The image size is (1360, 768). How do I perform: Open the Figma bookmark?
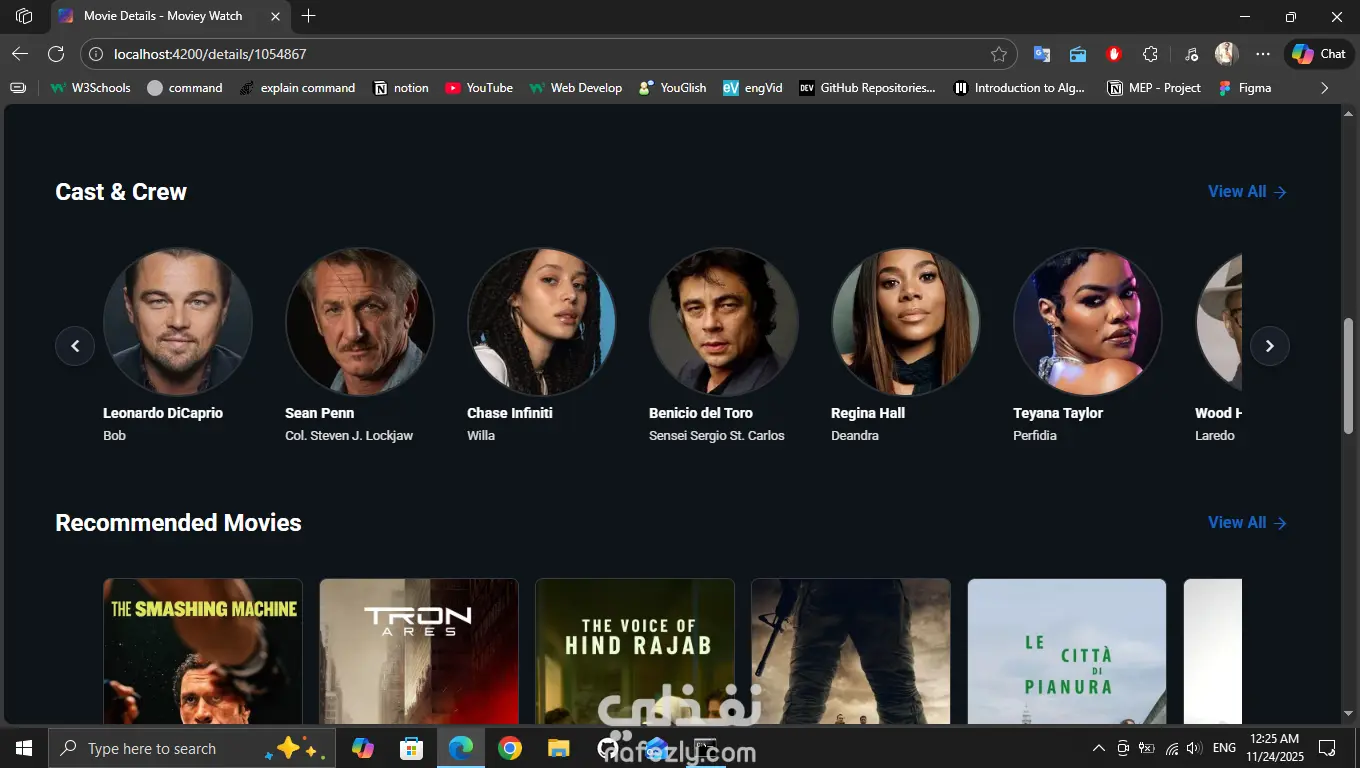point(1244,88)
